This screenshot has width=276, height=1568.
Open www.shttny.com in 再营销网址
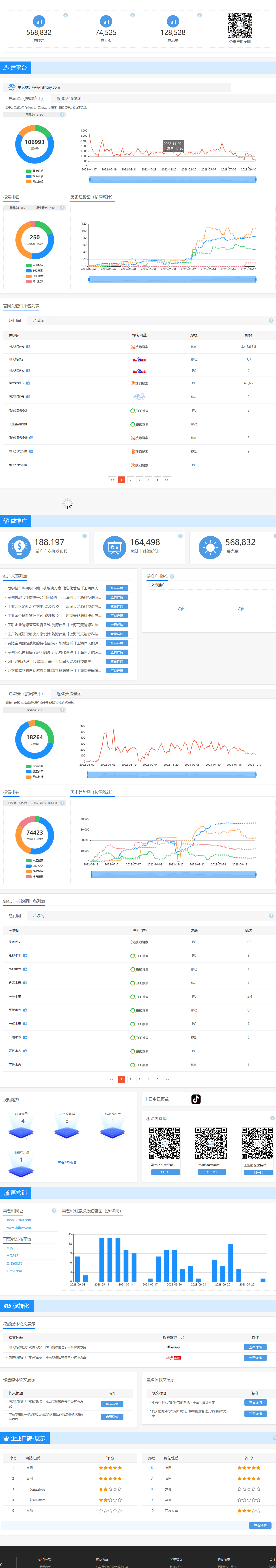click(18, 1228)
